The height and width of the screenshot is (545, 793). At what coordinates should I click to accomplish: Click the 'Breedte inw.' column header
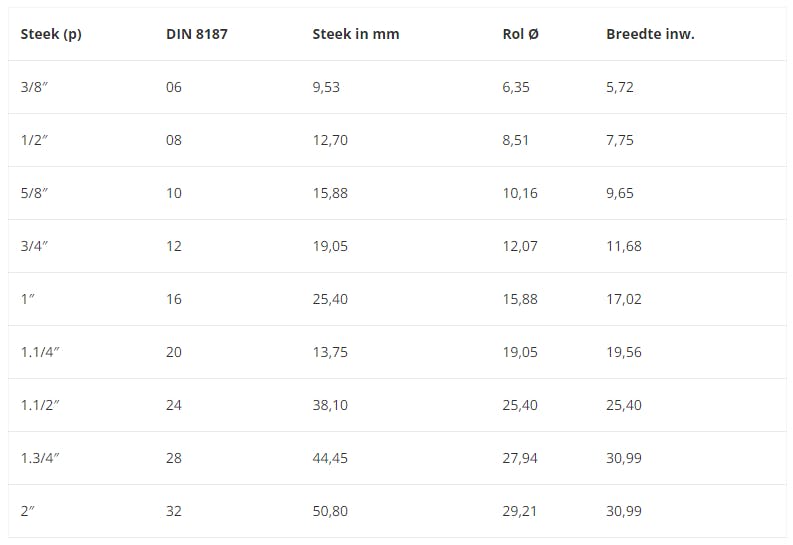650,34
